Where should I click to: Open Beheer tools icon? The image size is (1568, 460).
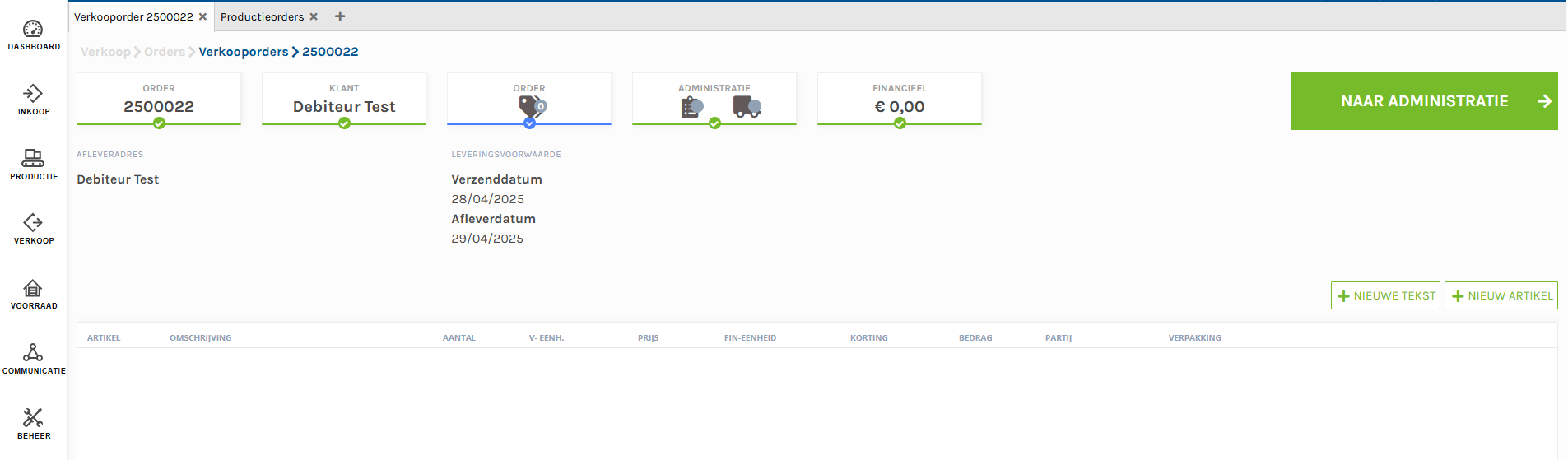pyautogui.click(x=33, y=418)
